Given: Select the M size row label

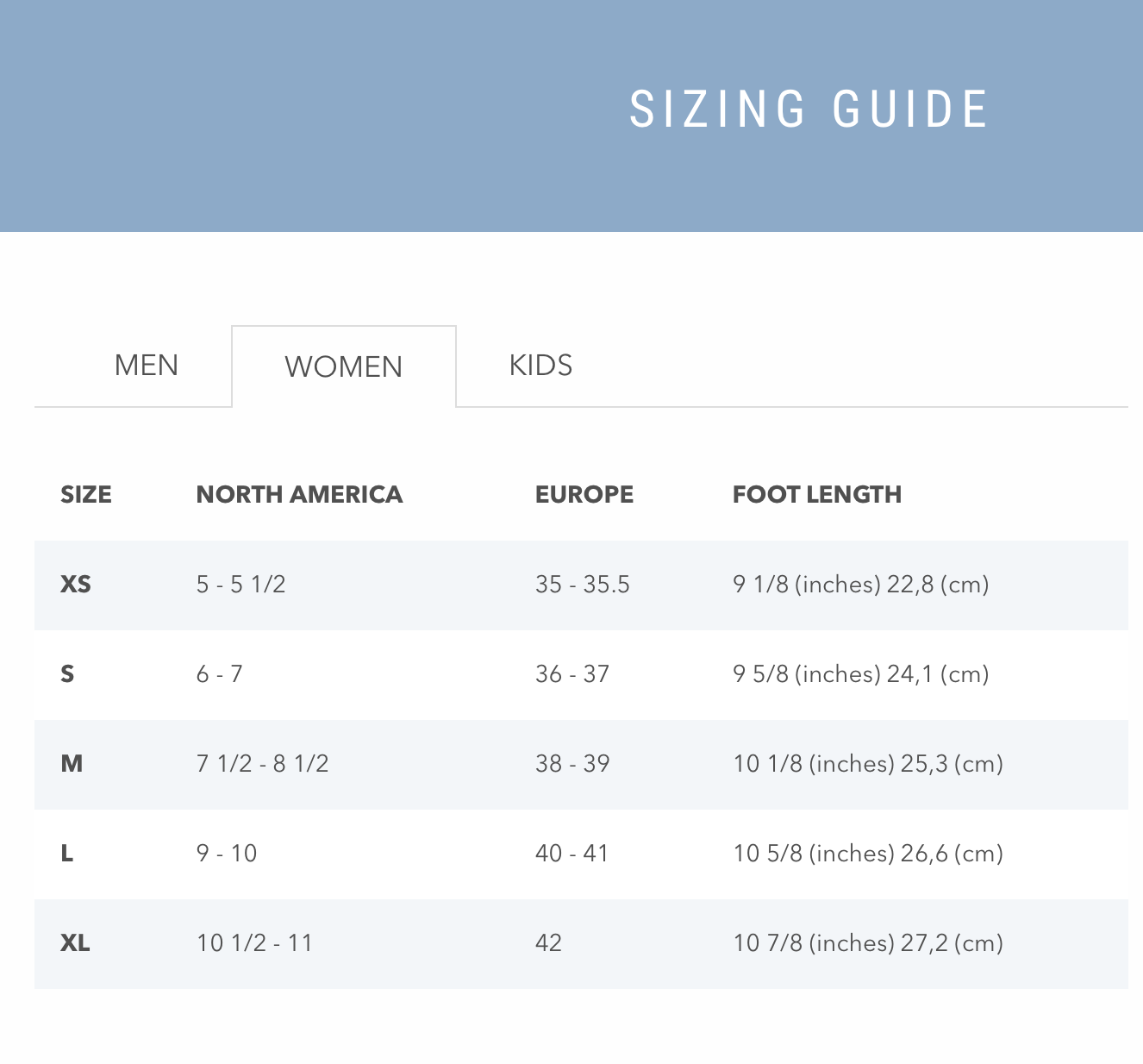Looking at the screenshot, I should 72,764.
